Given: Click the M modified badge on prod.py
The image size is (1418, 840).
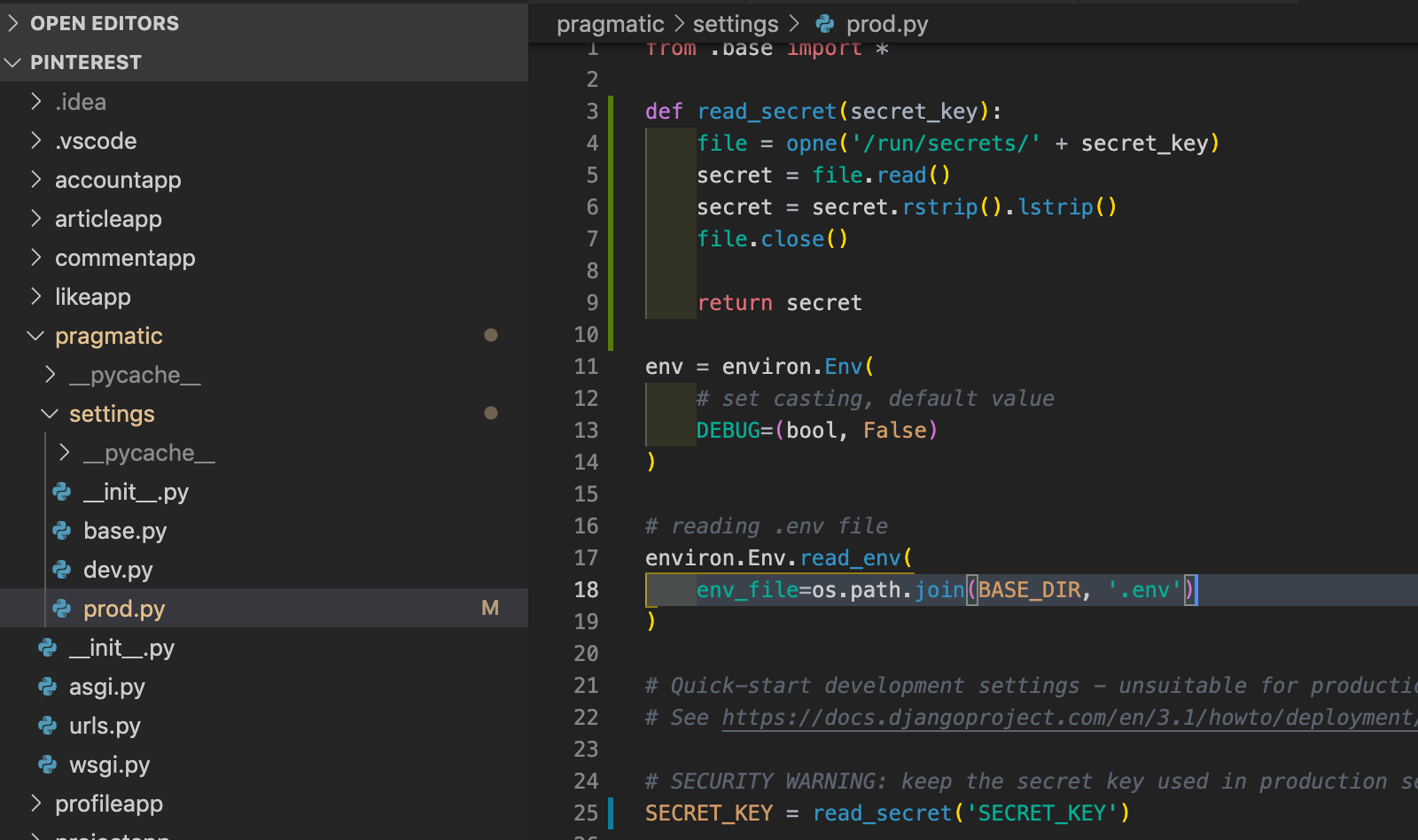Looking at the screenshot, I should tap(490, 608).
